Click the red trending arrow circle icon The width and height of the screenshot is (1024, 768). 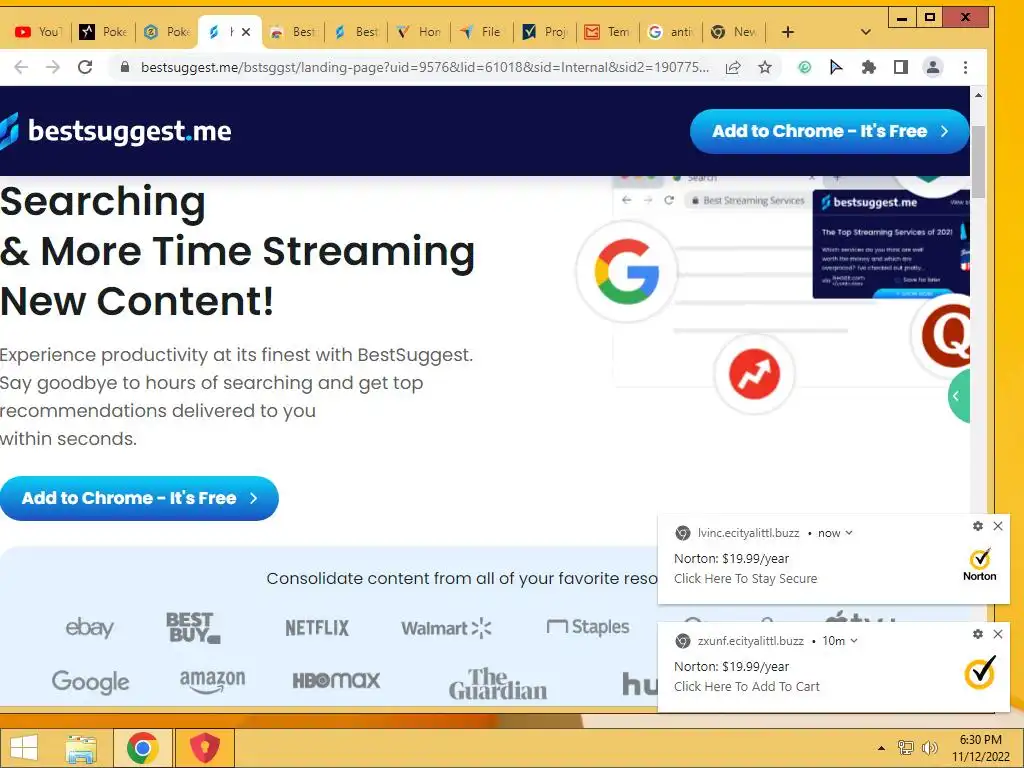pos(754,374)
